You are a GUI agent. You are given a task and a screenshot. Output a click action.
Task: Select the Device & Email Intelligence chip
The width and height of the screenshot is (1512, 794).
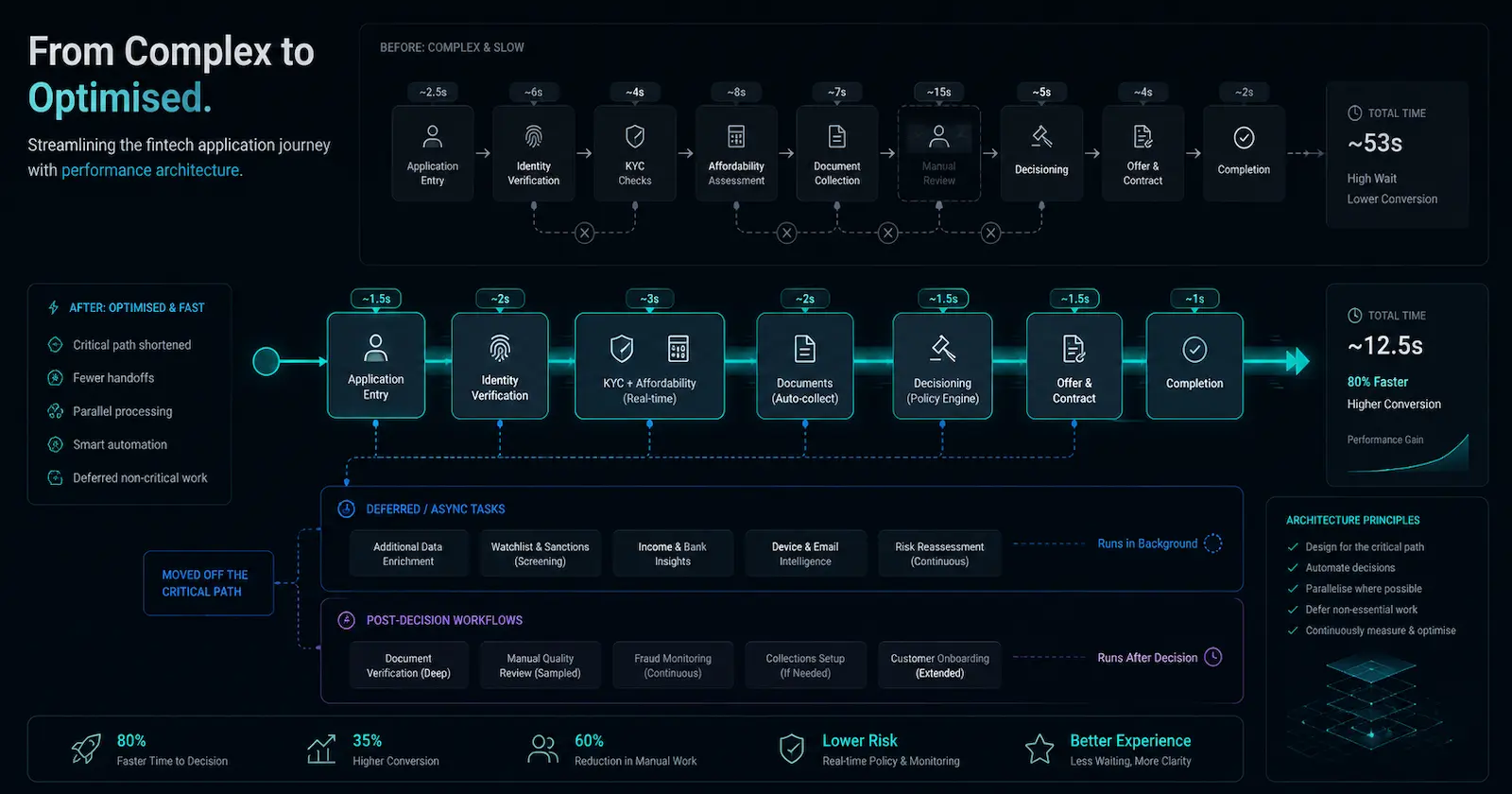[805, 554]
